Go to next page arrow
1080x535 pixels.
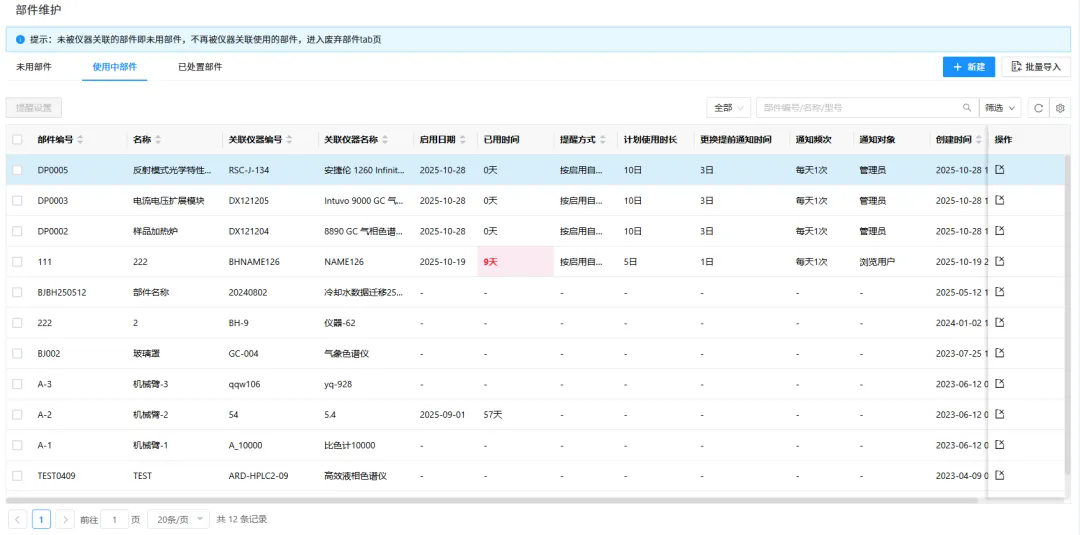click(x=65, y=519)
